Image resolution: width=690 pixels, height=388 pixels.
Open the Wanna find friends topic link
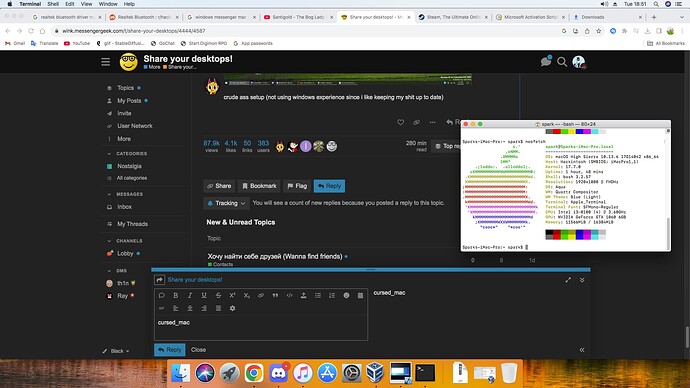tap(275, 256)
